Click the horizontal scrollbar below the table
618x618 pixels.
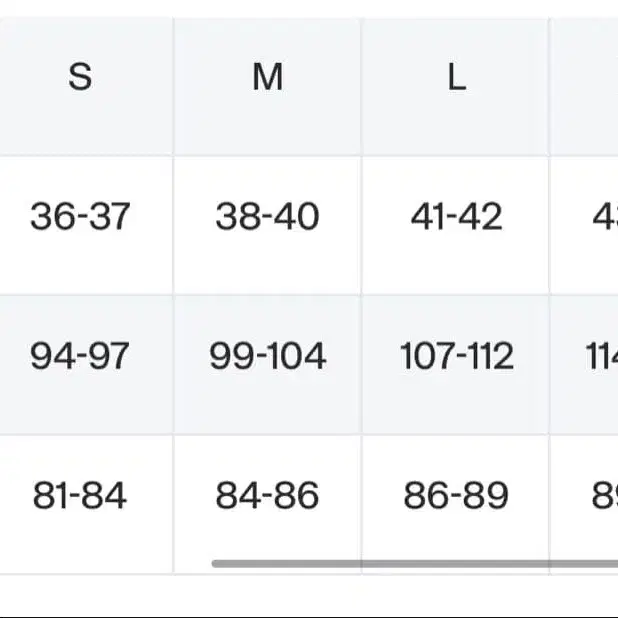pos(415,564)
